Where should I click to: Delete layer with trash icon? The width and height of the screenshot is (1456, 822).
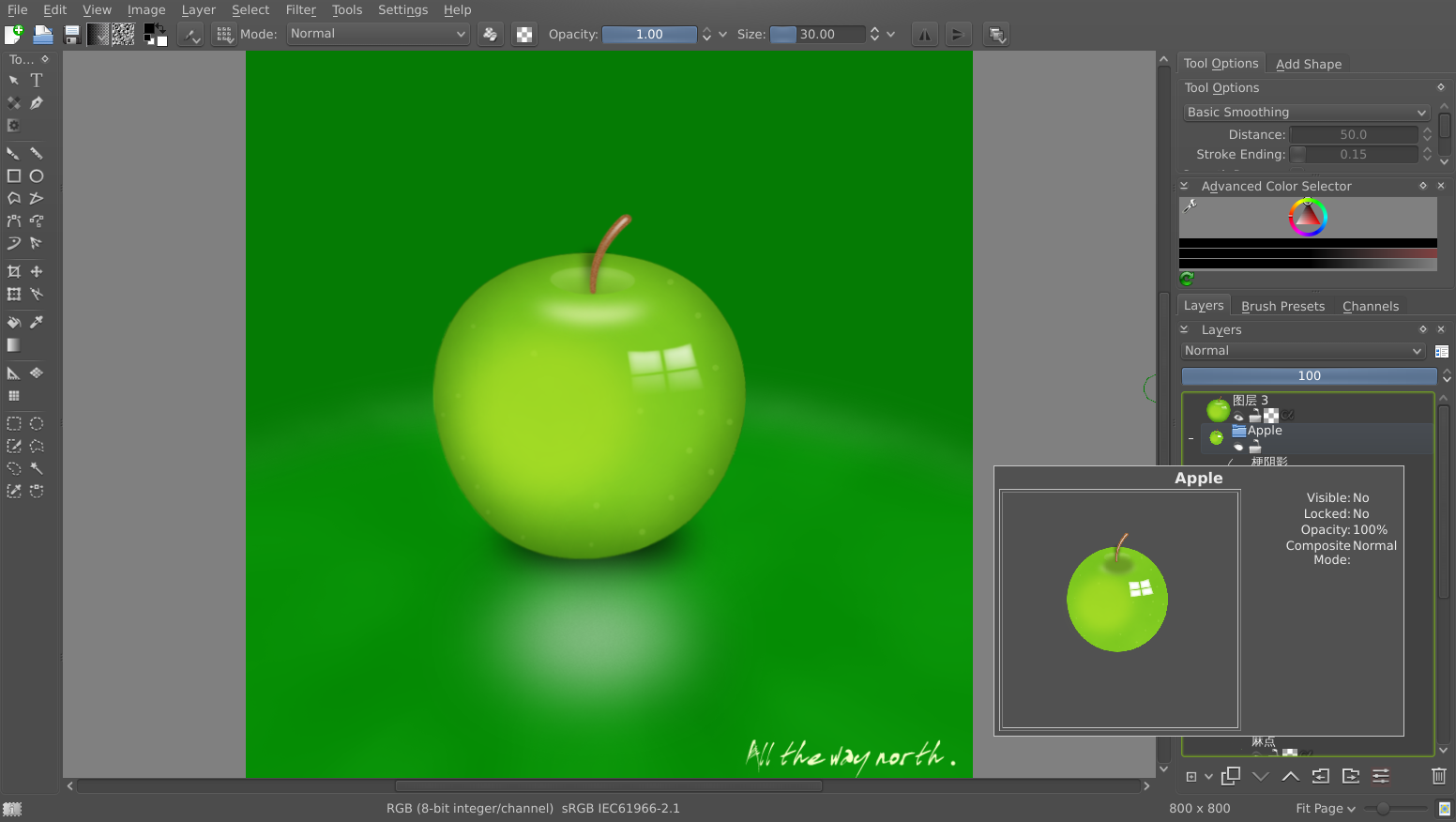pos(1438,776)
